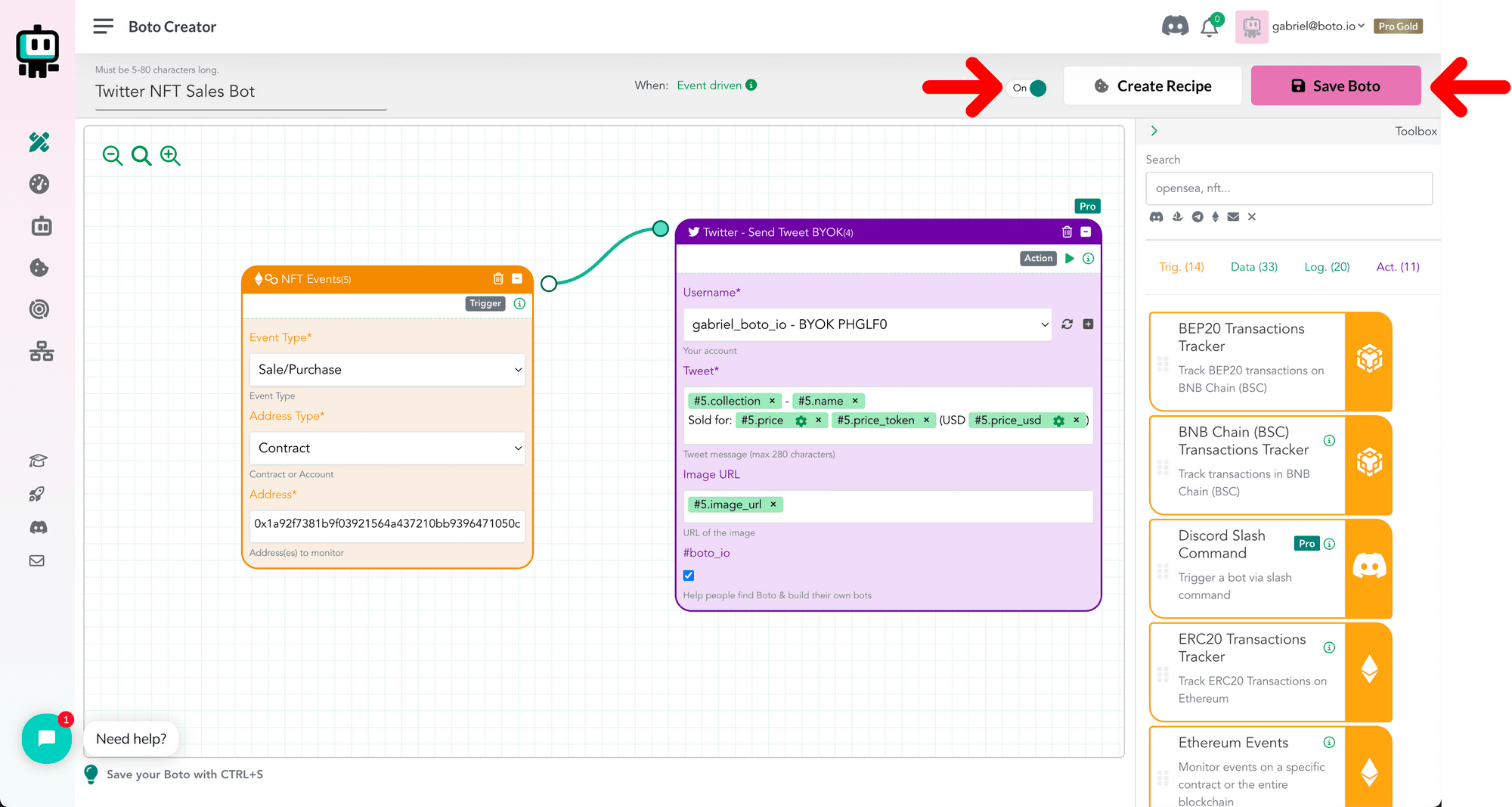Open the cookie recipes sidebar icon
Viewport: 1512px width, 807px height.
pyautogui.click(x=39, y=268)
